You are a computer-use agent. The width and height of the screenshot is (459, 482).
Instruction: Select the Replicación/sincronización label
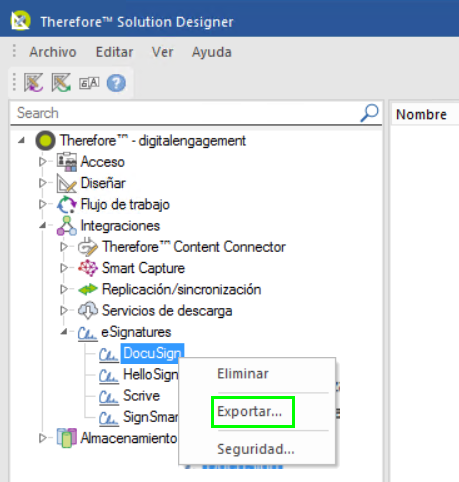182,289
